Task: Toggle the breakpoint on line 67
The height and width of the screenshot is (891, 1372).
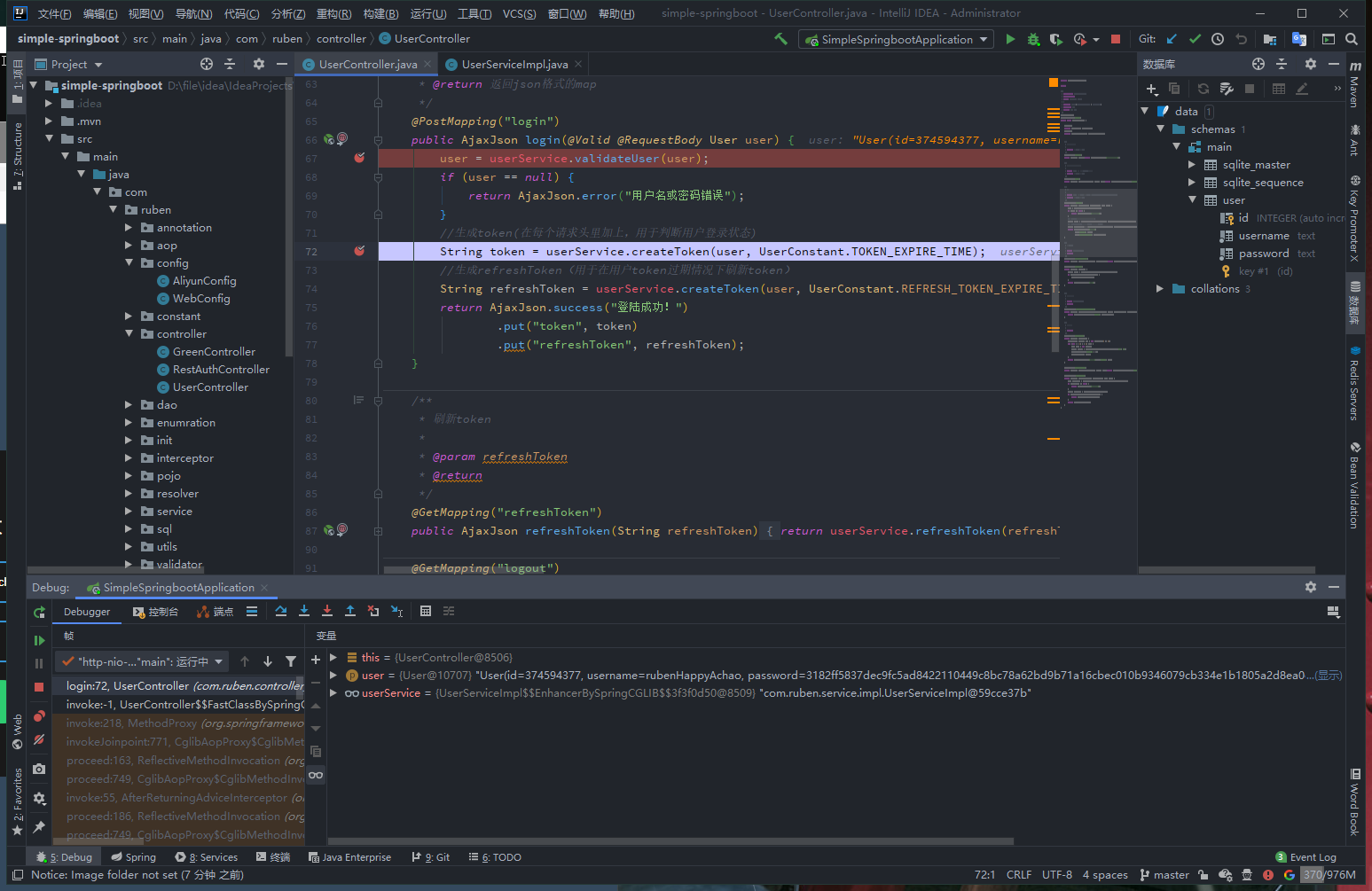Action: (359, 158)
